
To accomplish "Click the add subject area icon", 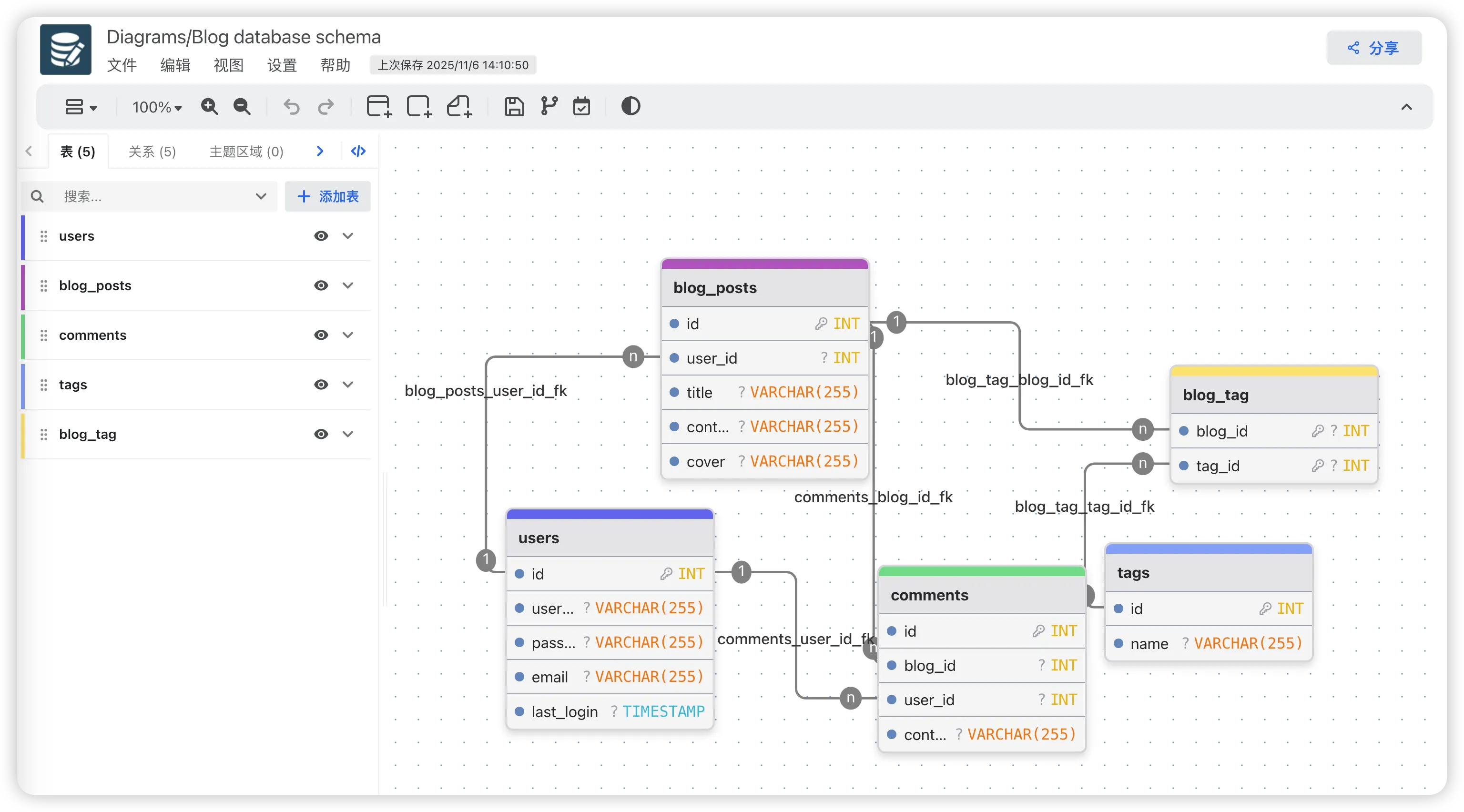I will (x=419, y=106).
